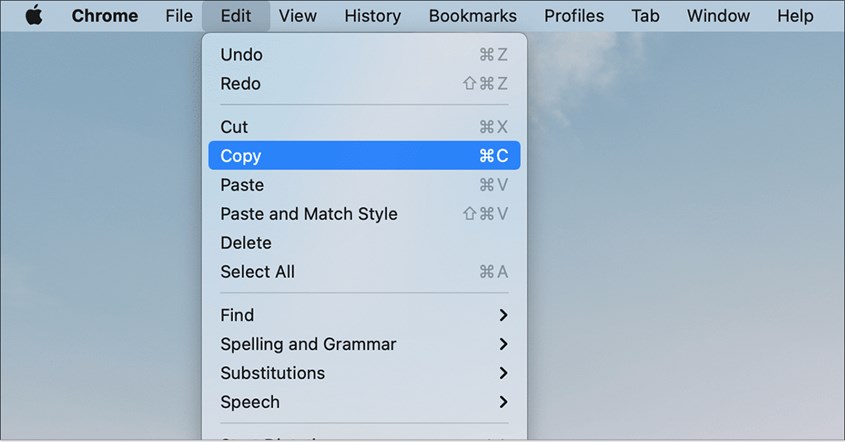Open the Tab menu
Screen dimensions: 845x442
(645, 16)
